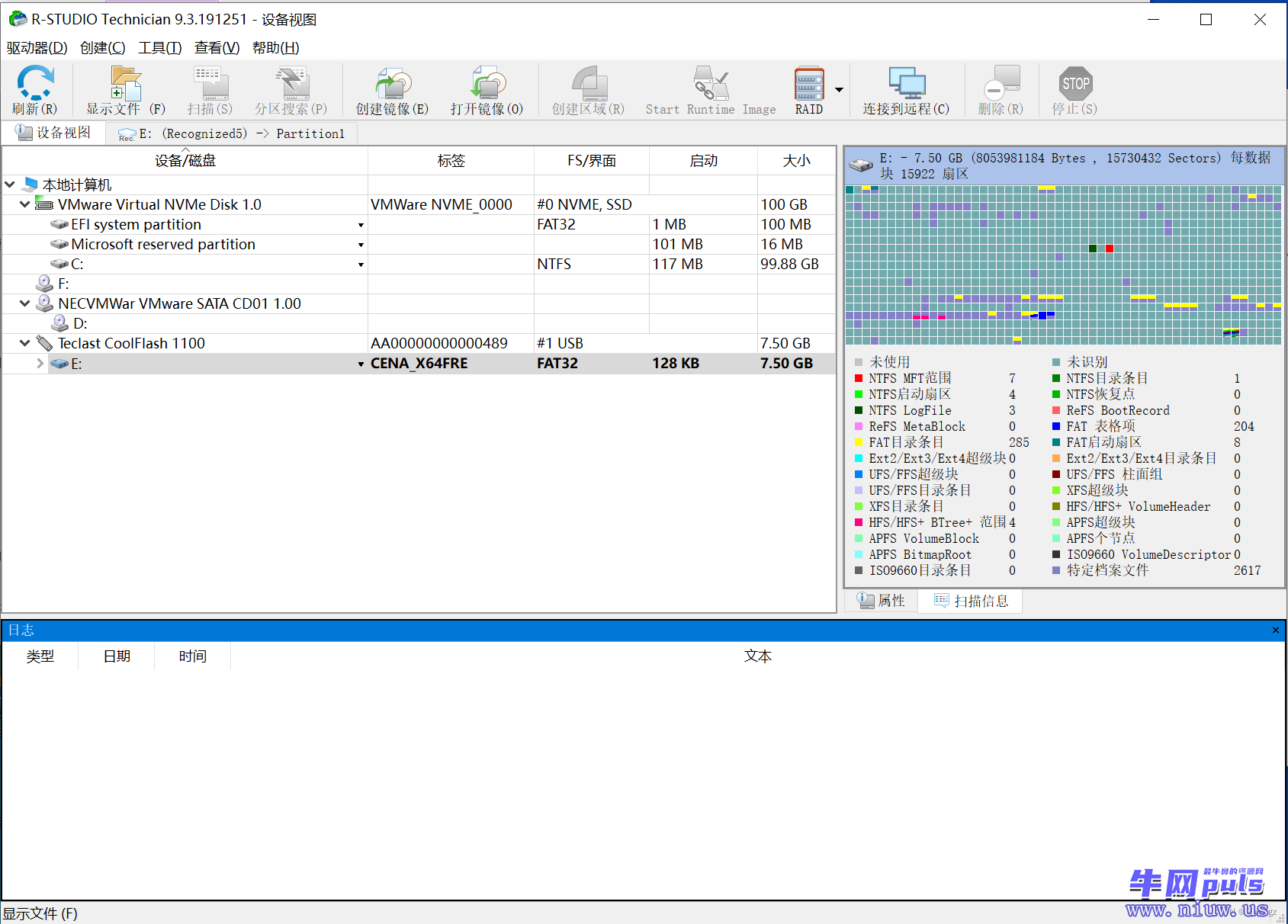Select the C: NTFS partition row
Image resolution: width=1288 pixels, height=924 pixels.
[419, 264]
